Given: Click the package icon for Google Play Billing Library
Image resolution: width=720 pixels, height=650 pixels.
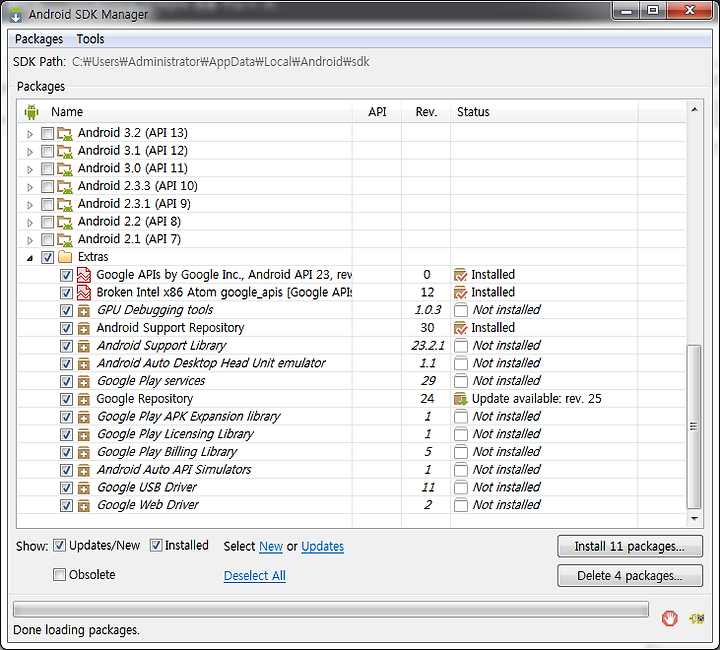Looking at the screenshot, I should tap(84, 453).
